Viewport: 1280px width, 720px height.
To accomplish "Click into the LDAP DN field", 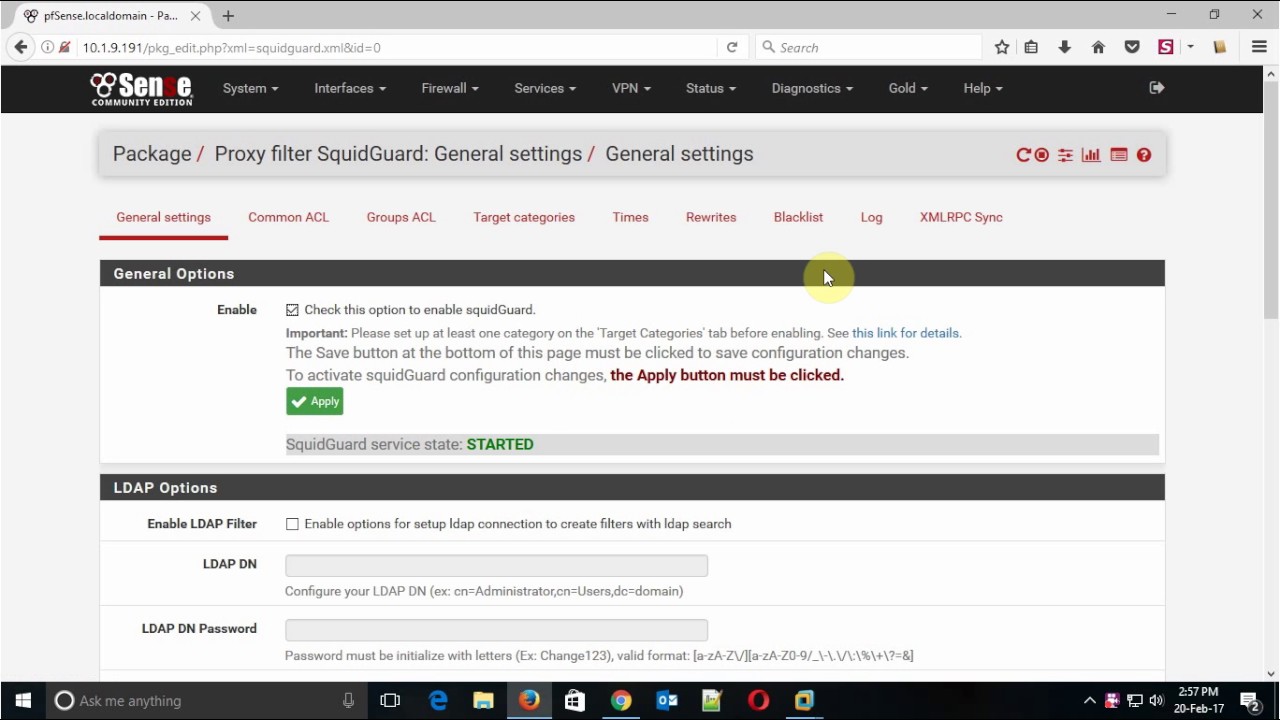I will [496, 565].
